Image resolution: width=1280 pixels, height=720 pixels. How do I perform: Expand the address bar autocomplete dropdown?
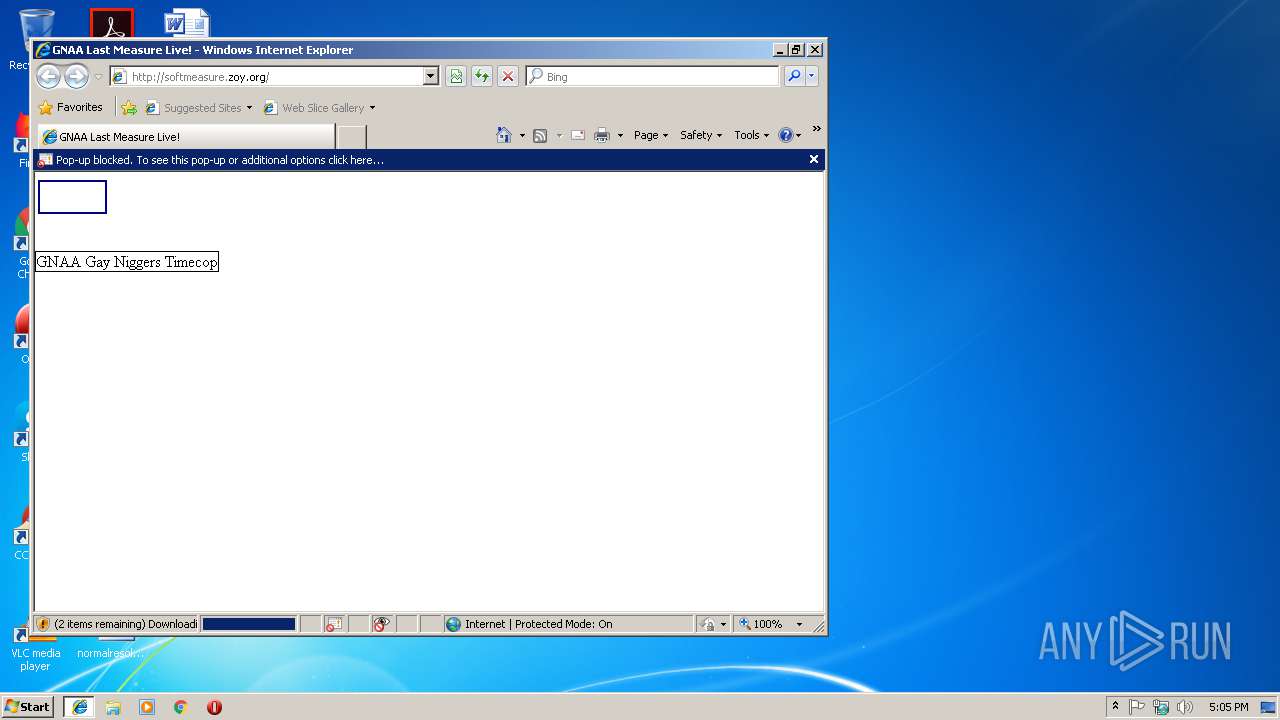pyautogui.click(x=431, y=76)
